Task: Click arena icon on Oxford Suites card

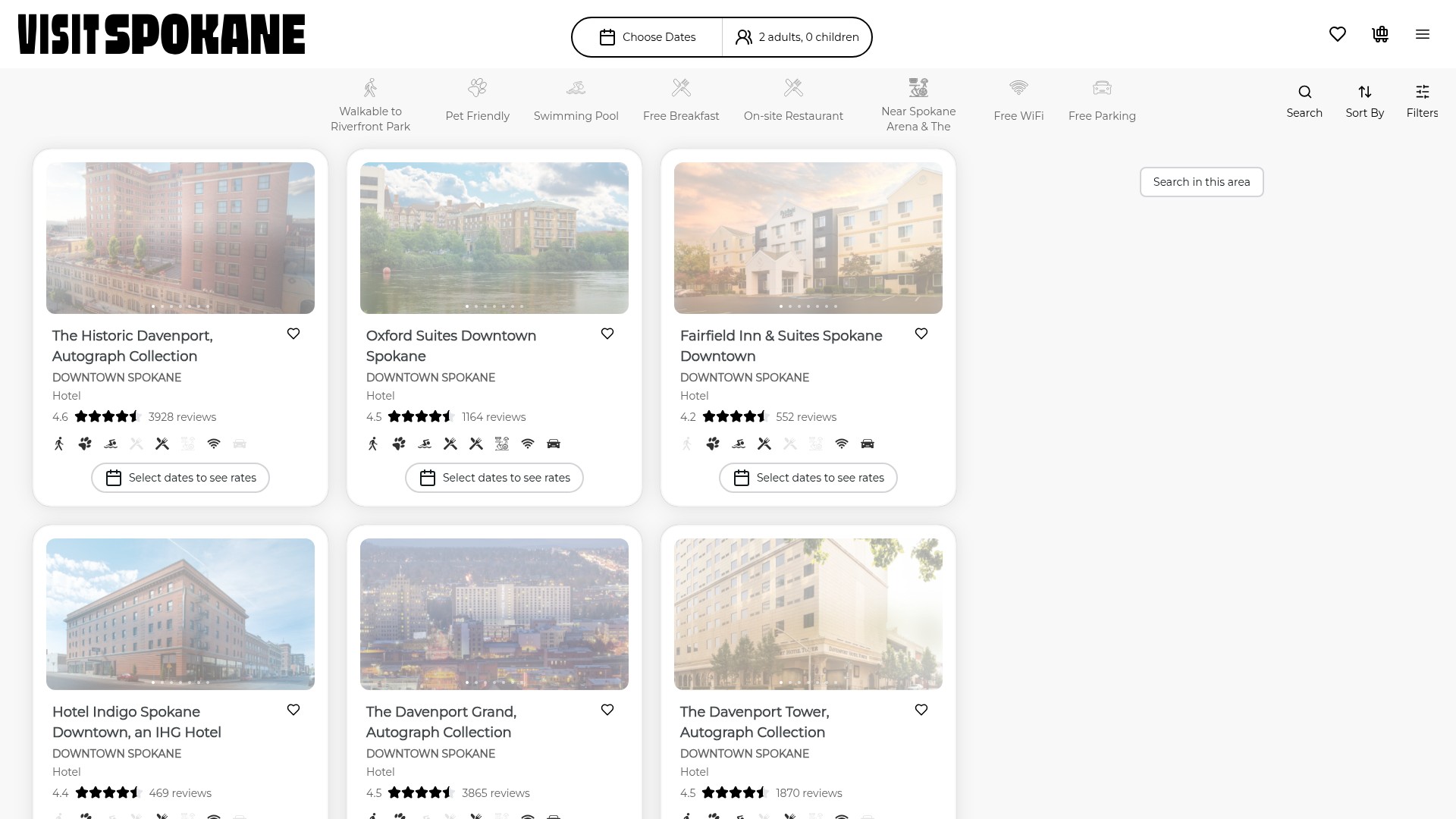Action: [502, 444]
